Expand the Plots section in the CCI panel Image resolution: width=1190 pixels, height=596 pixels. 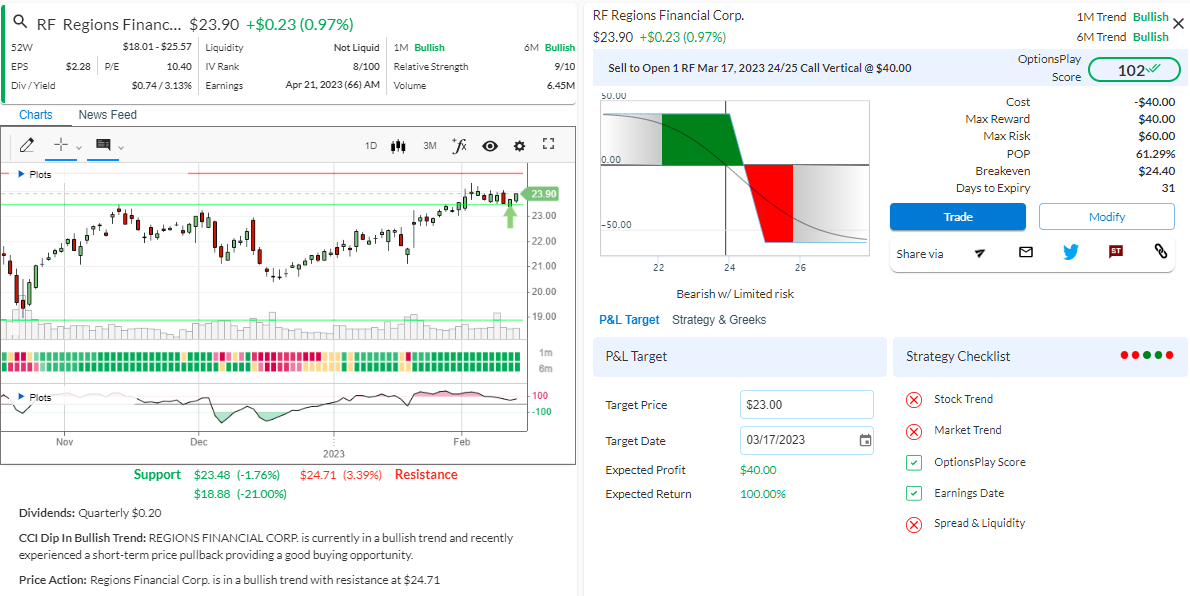(x=35, y=397)
